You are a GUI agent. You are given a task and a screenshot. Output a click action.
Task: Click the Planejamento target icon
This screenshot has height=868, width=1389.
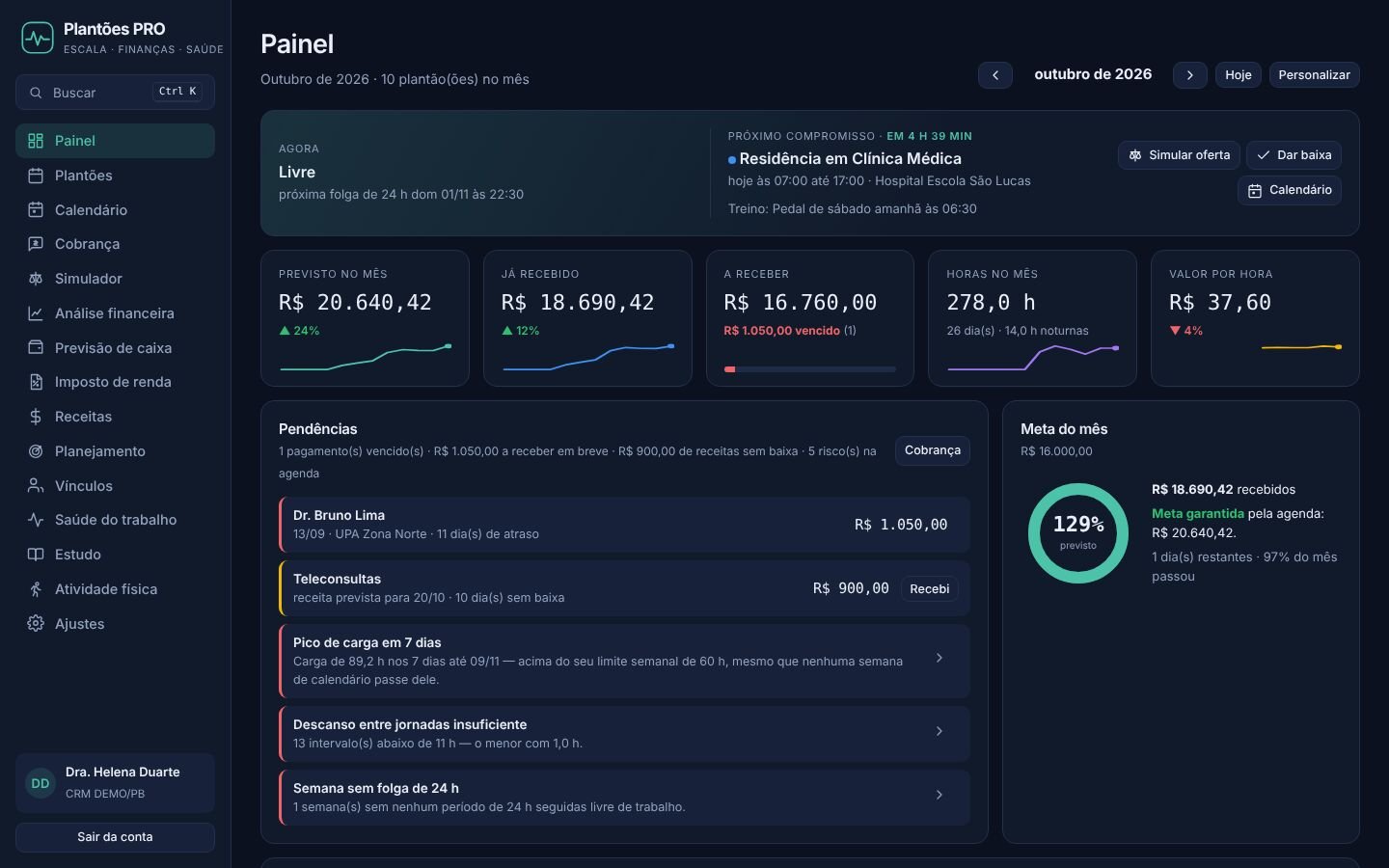36,451
